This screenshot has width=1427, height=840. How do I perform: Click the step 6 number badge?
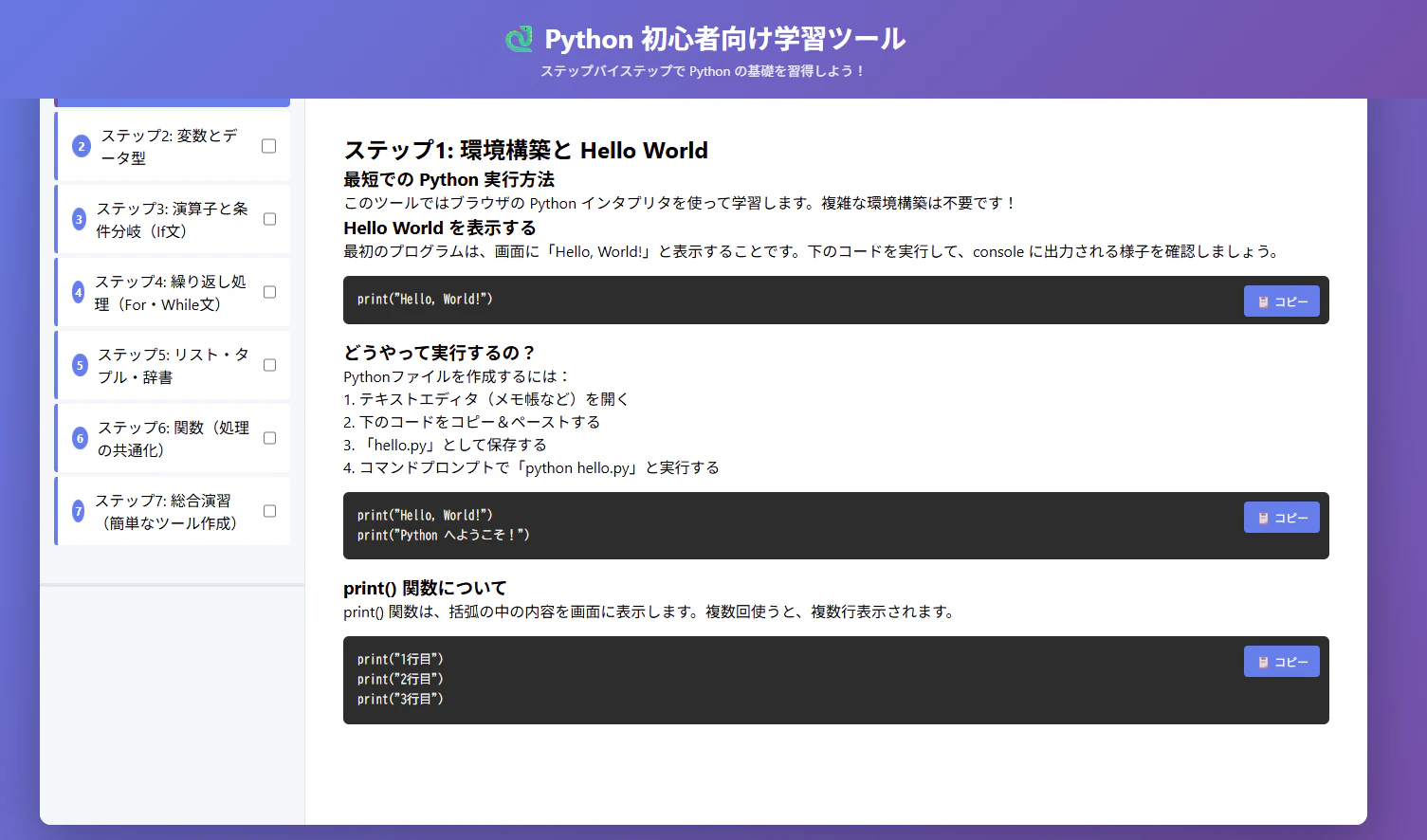[80, 438]
